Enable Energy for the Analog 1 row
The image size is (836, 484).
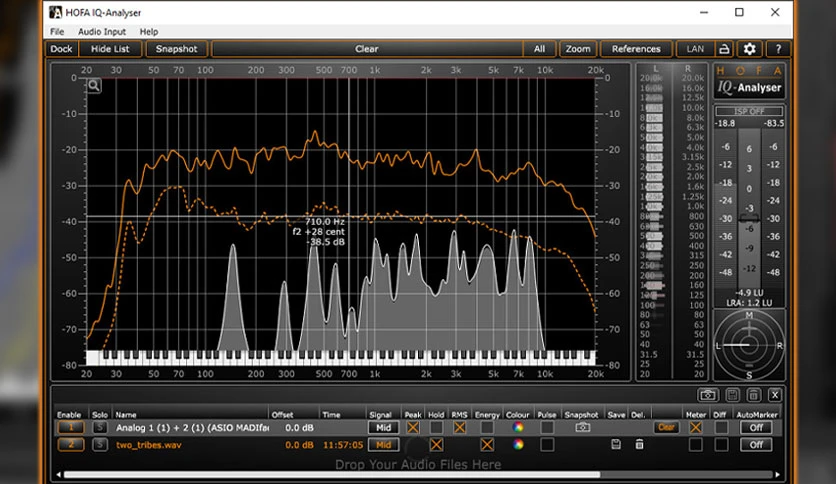click(x=487, y=427)
